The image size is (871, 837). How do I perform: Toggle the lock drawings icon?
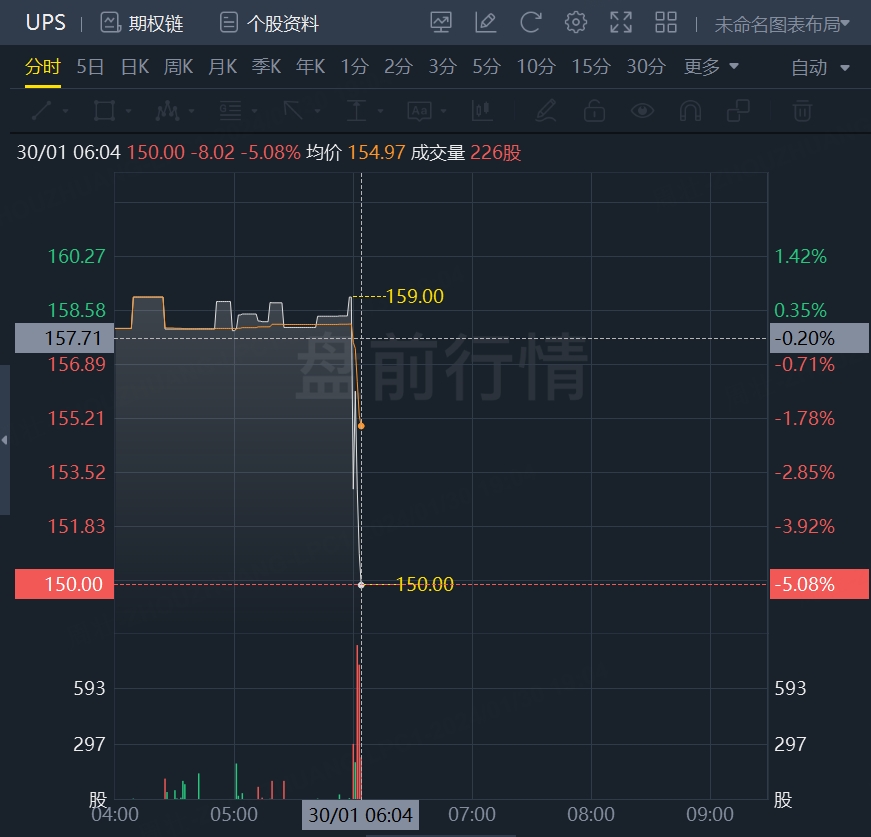tap(594, 110)
